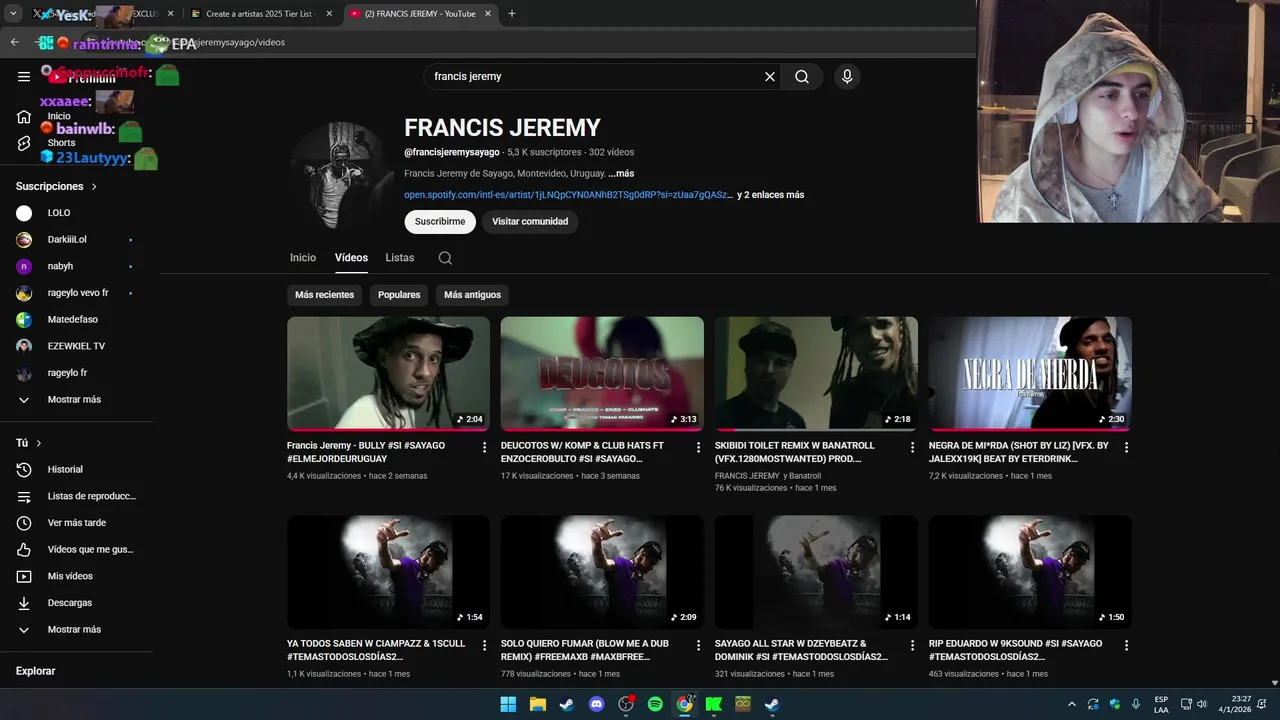Open the Suscripciones section chevron
1280x720 pixels.
[x=95, y=187]
